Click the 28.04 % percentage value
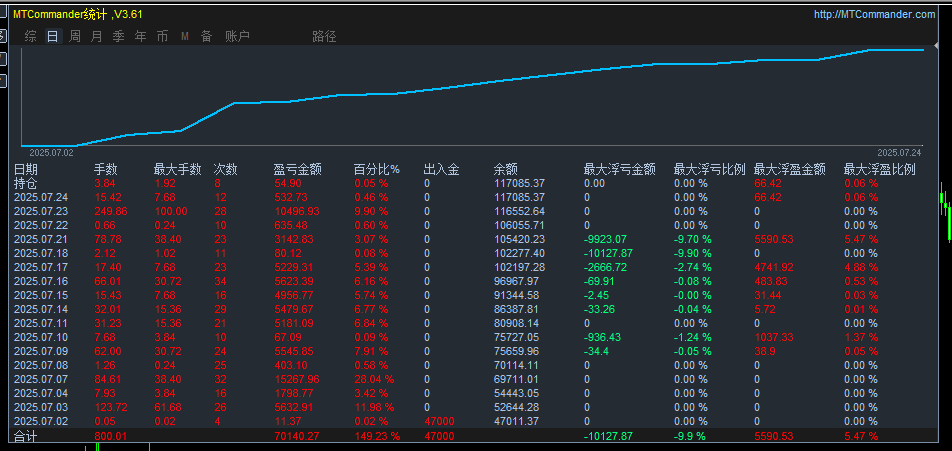The height and width of the screenshot is (451, 952). (x=374, y=379)
